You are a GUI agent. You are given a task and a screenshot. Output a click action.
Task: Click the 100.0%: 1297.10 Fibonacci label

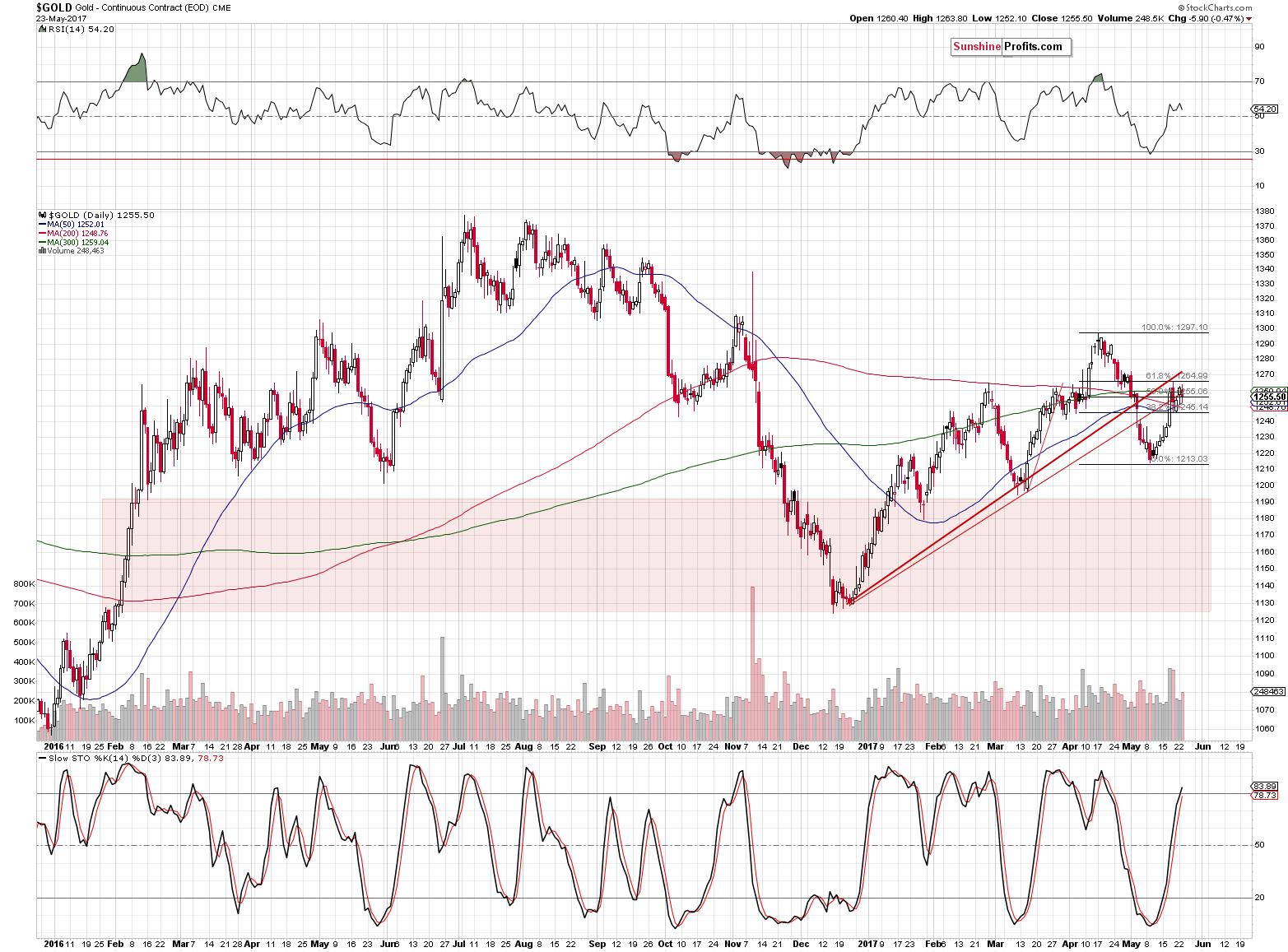tap(1174, 327)
